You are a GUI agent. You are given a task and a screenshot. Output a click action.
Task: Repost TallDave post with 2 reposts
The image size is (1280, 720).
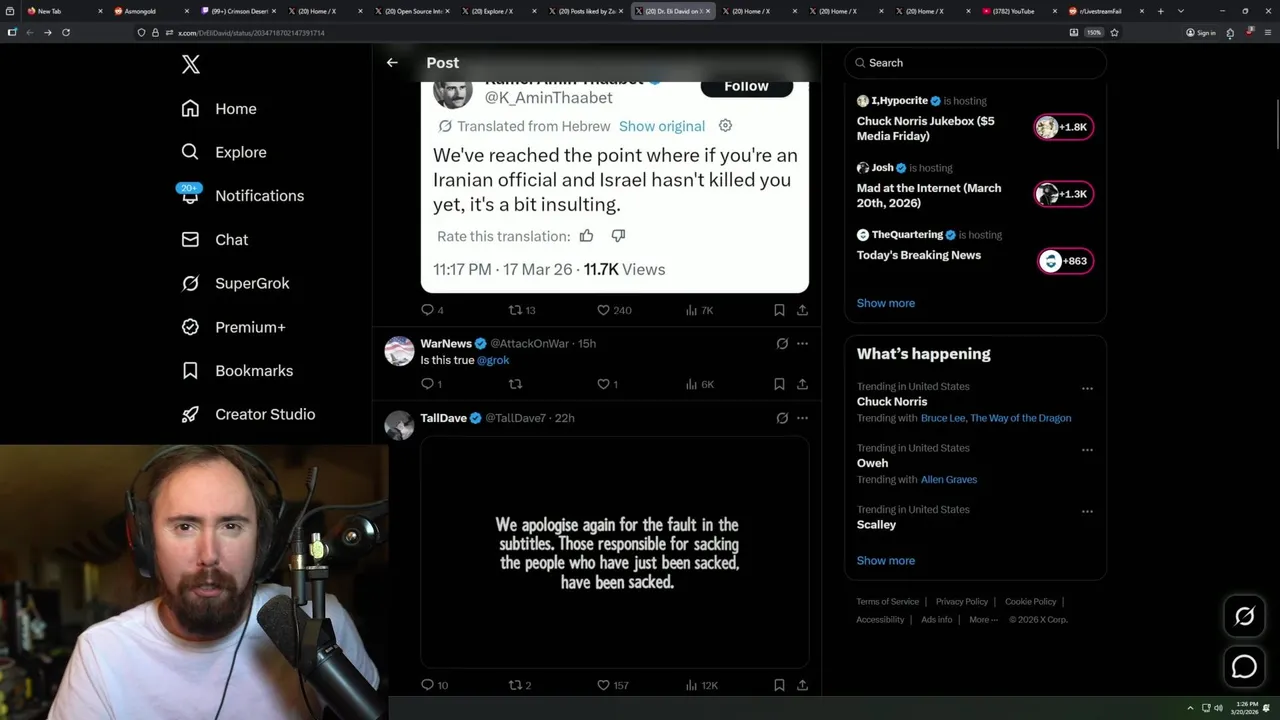[520, 685]
